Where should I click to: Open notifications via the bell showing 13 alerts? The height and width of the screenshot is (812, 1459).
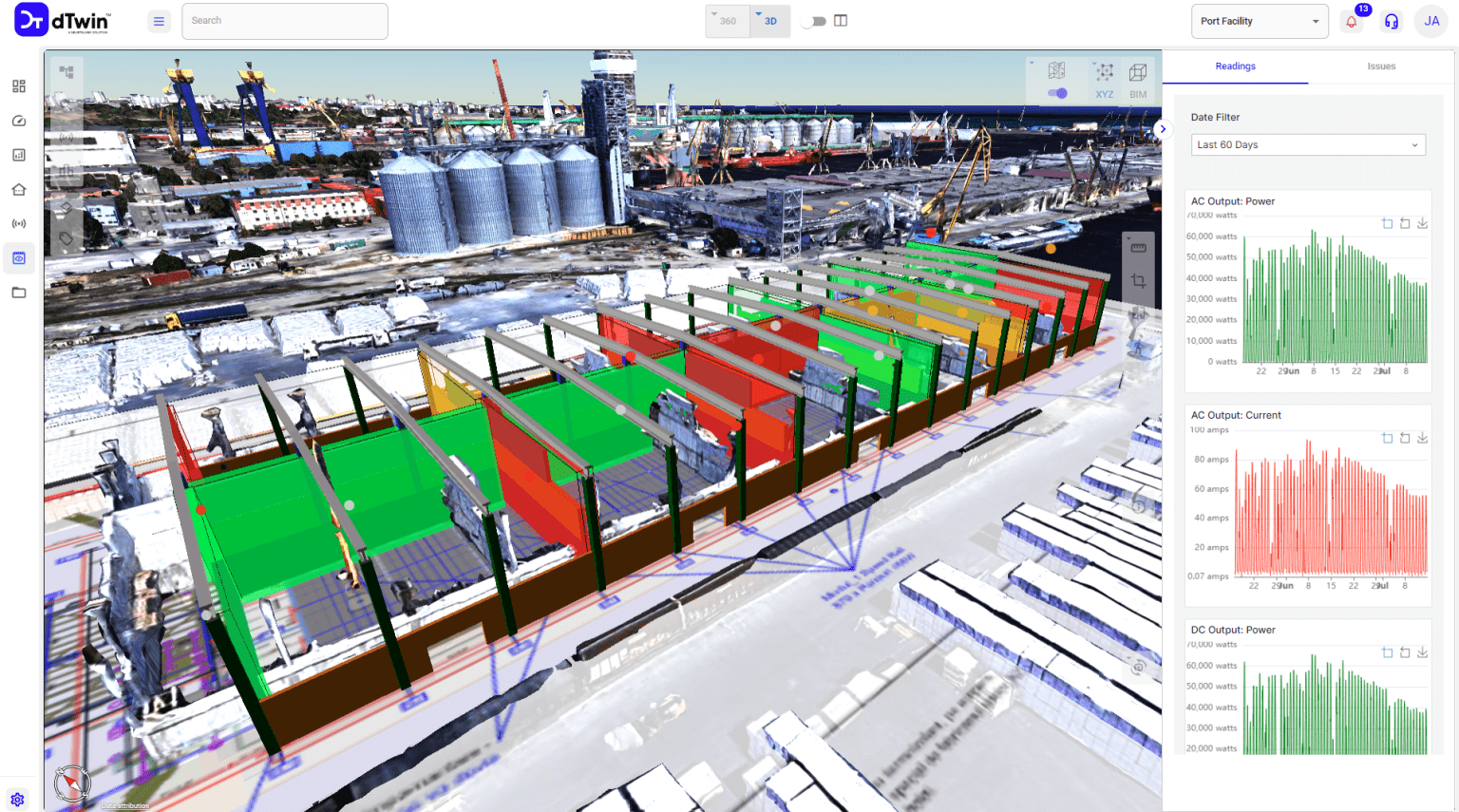pyautogui.click(x=1353, y=21)
